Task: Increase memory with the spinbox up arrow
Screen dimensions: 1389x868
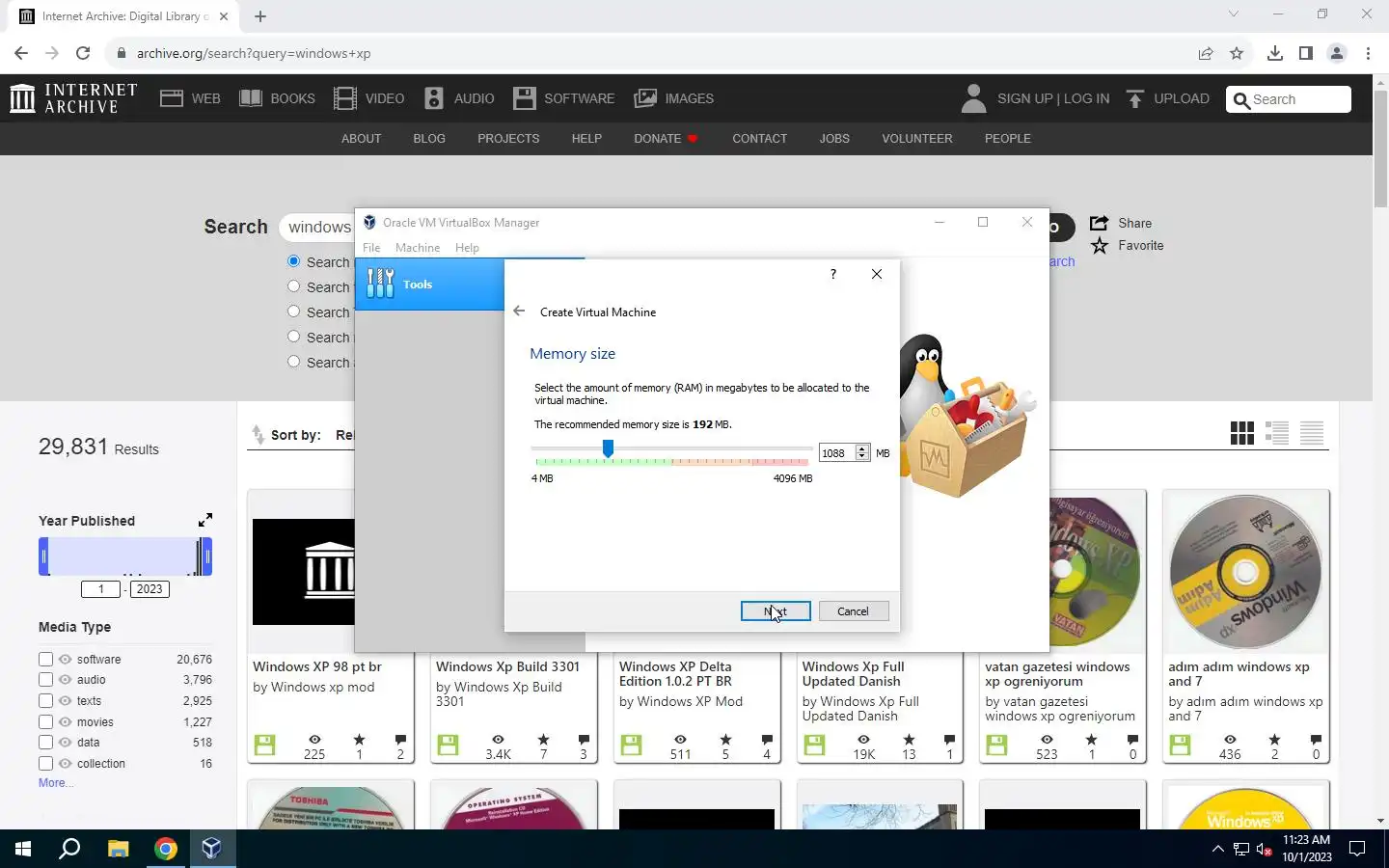Action: tap(862, 449)
